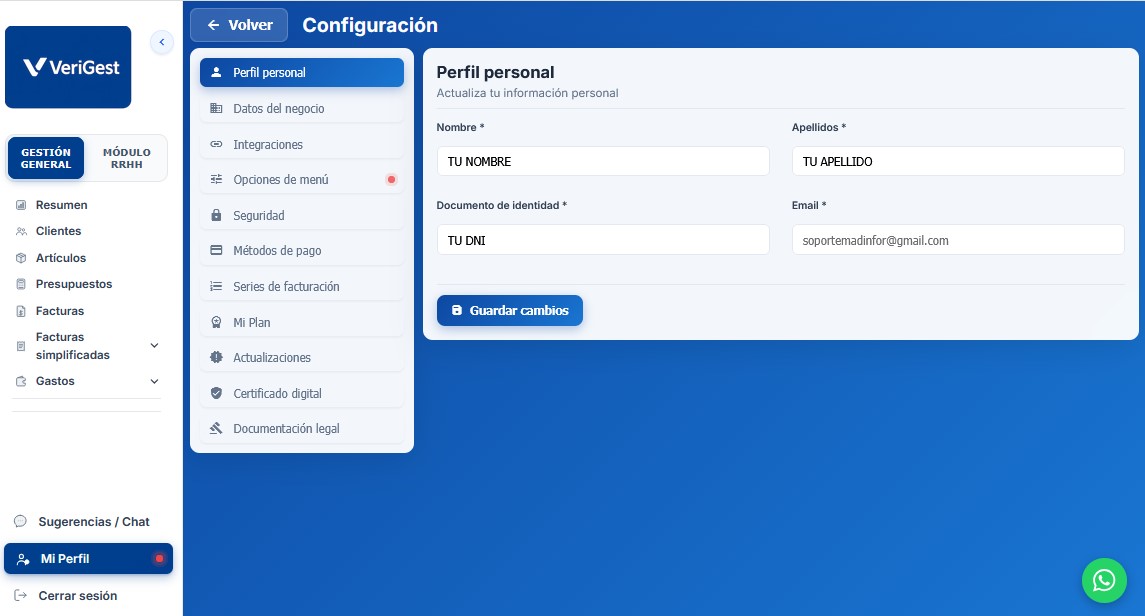
Task: Click the Integraciones link icon
Action: click(x=216, y=144)
